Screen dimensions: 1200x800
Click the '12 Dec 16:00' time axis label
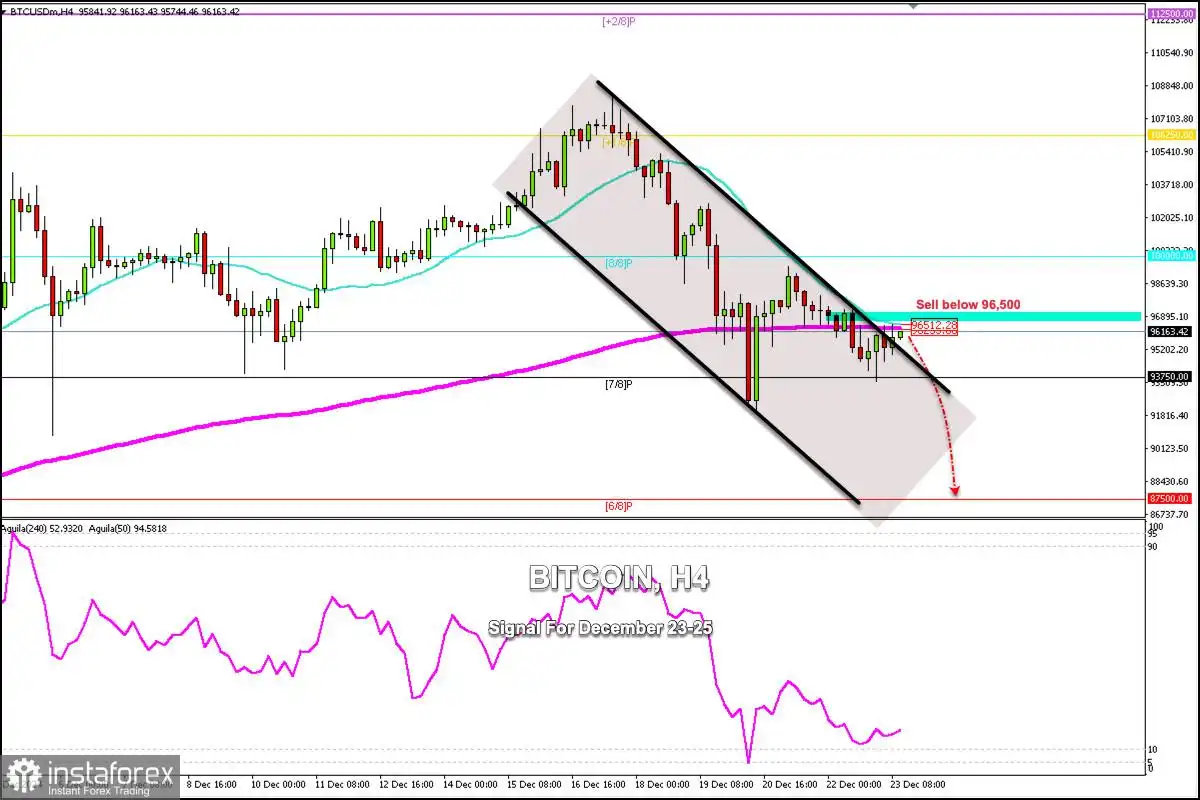tap(408, 784)
